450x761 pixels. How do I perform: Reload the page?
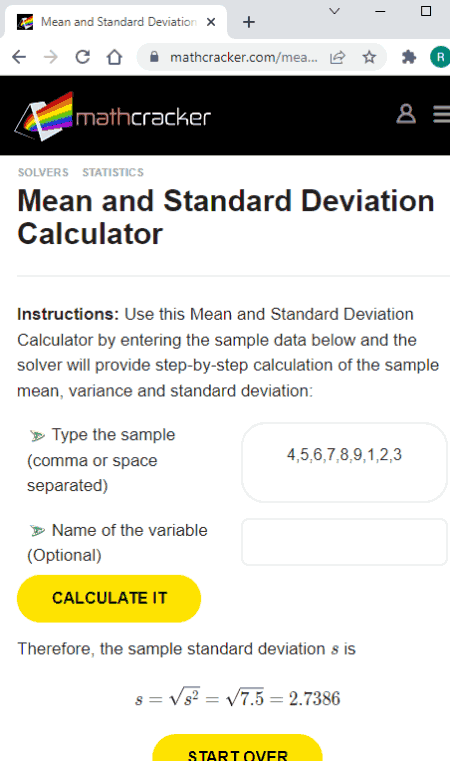83,57
